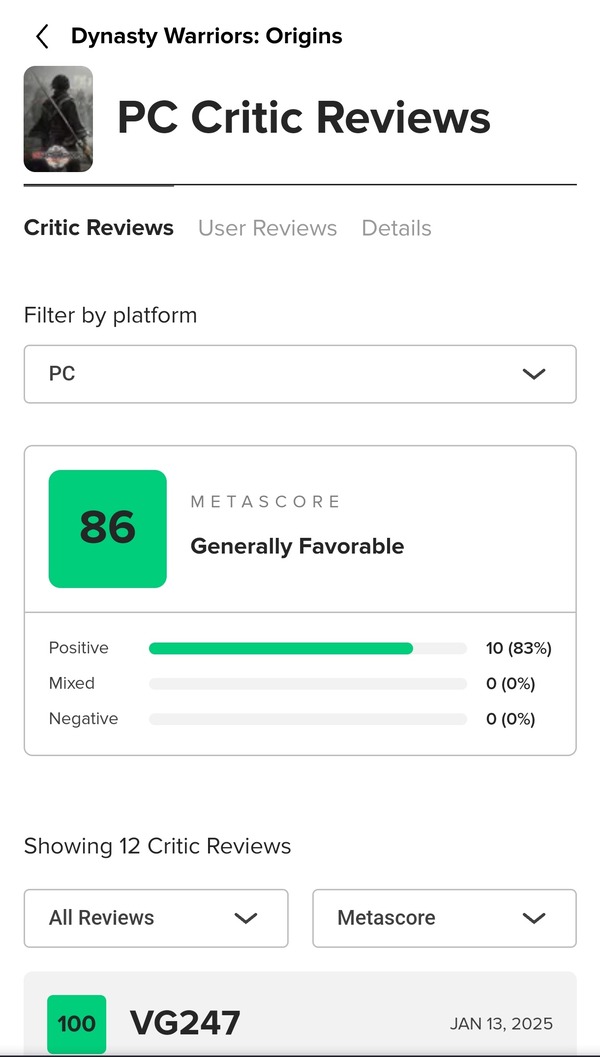Open the All Reviews filter dropdown
The height and width of the screenshot is (1057, 600).
tap(156, 918)
